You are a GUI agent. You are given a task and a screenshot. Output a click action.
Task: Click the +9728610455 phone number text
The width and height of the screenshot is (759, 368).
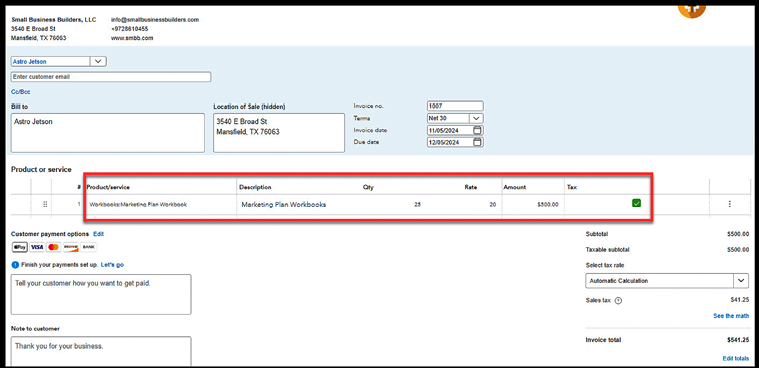click(x=129, y=29)
